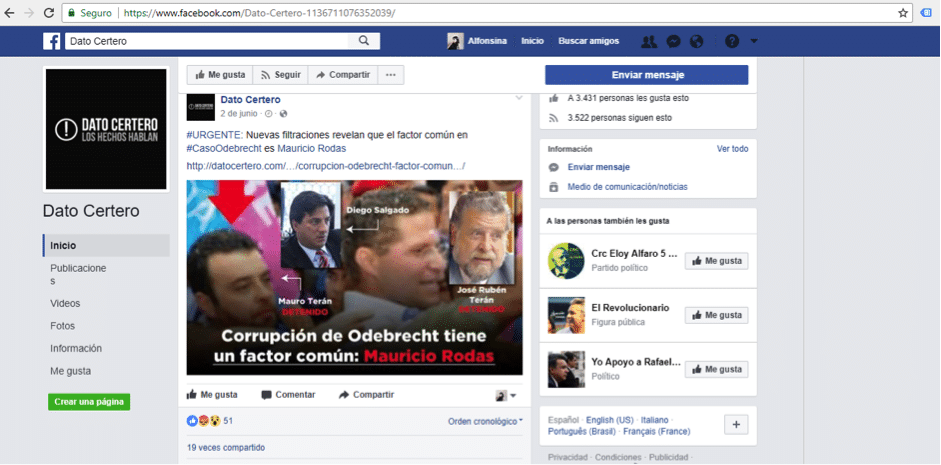
Task: Click the Enviar mensaje blue button
Action: point(646,75)
